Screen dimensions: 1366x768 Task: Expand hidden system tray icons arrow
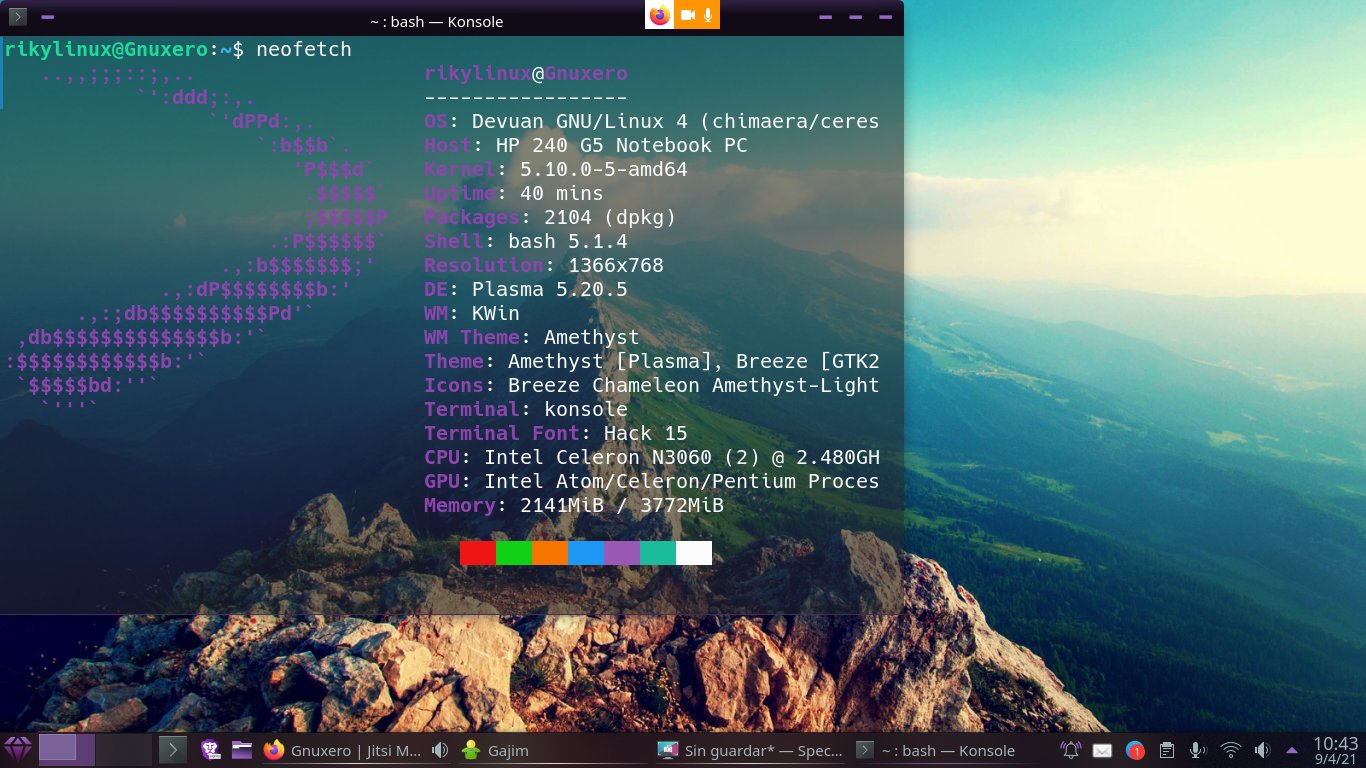[x=1292, y=750]
